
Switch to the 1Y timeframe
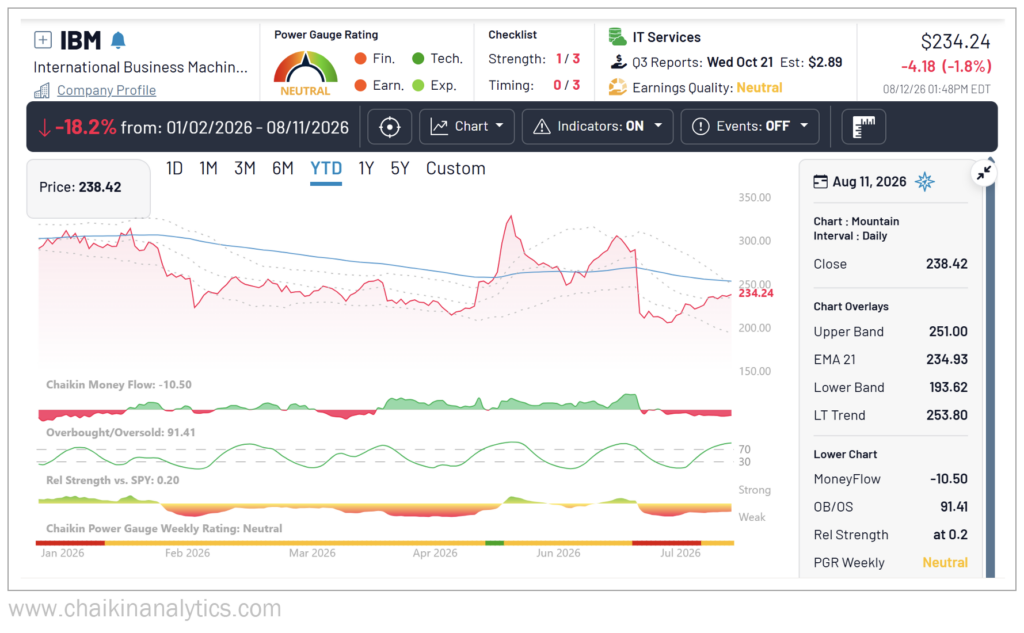coord(366,169)
